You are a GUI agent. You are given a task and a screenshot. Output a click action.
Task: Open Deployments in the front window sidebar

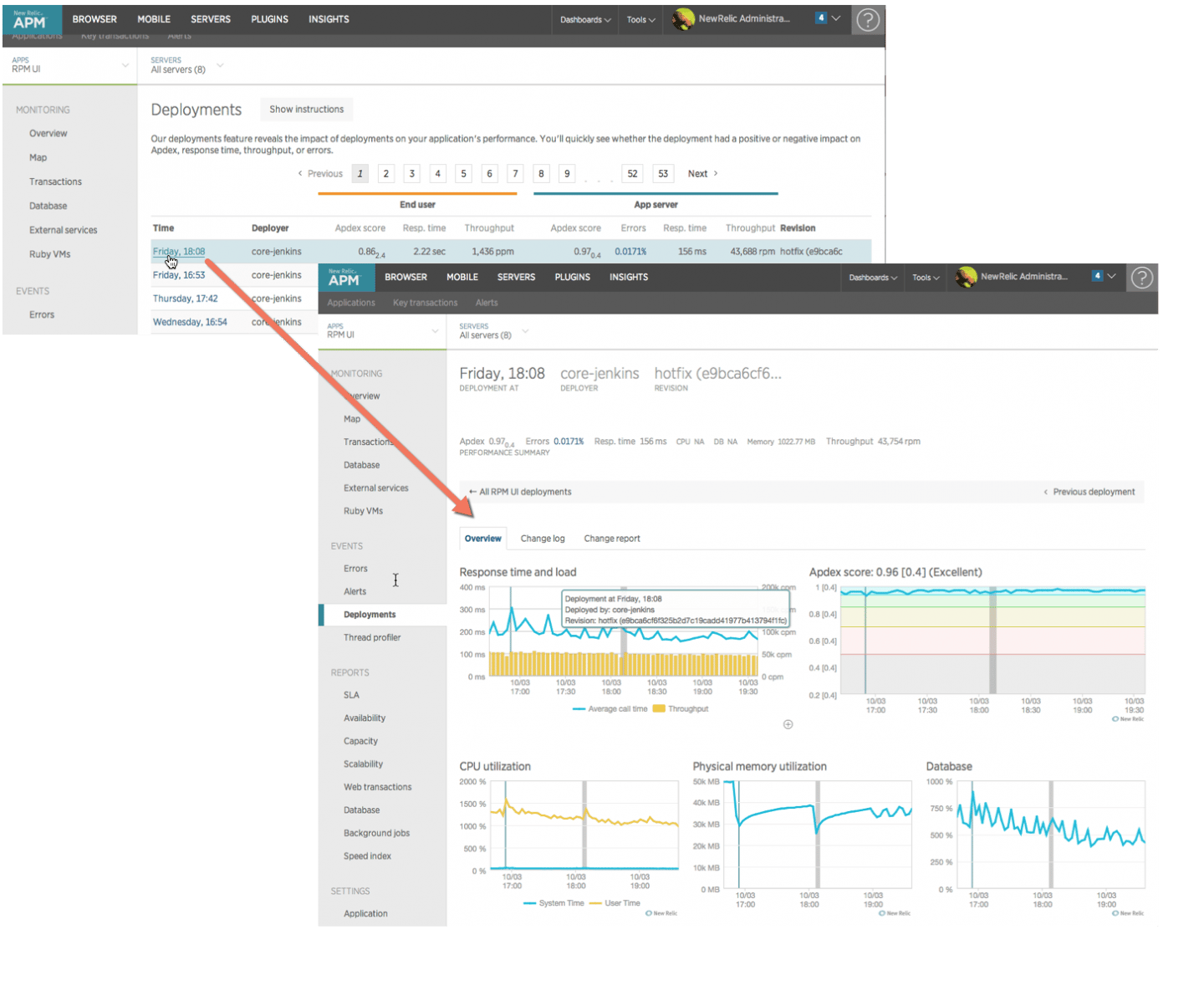tap(370, 615)
